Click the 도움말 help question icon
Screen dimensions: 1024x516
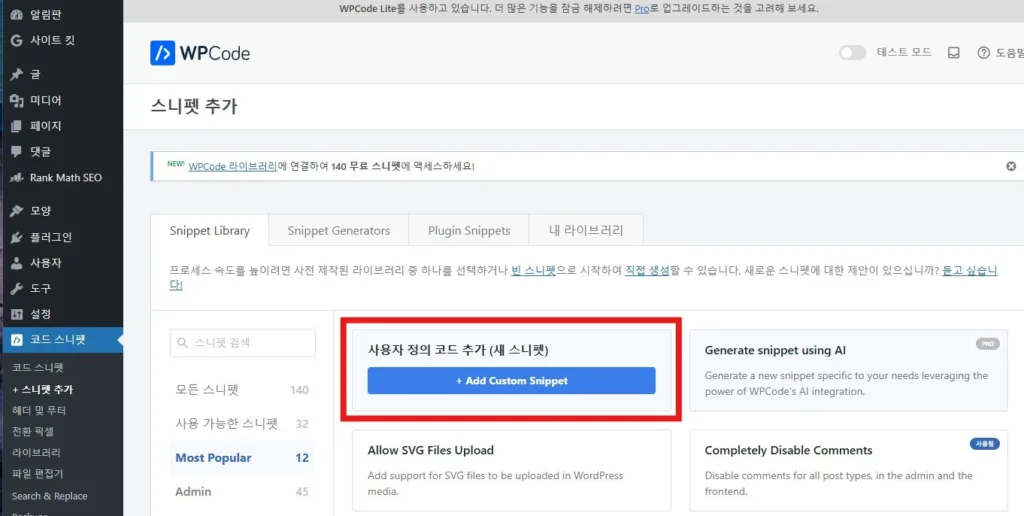[984, 53]
